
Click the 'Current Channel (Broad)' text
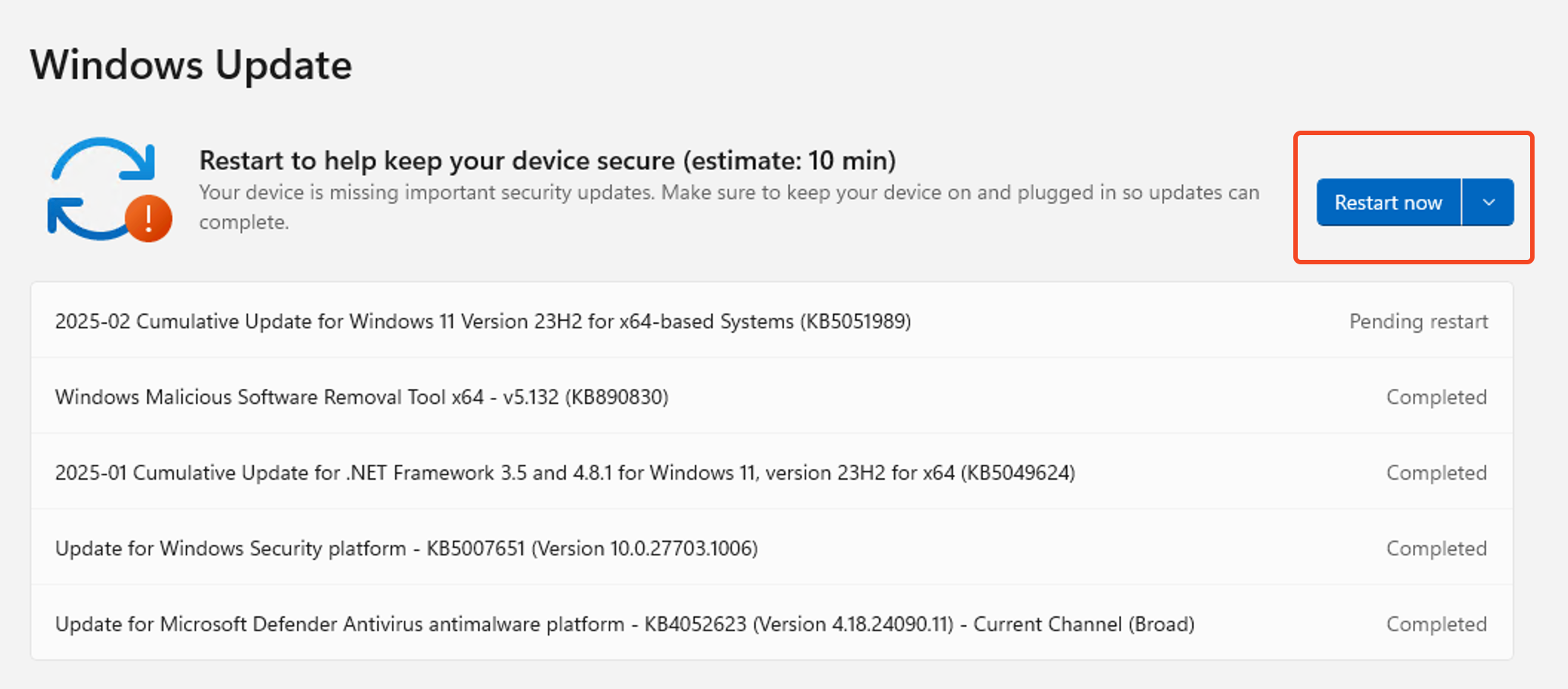1083,624
